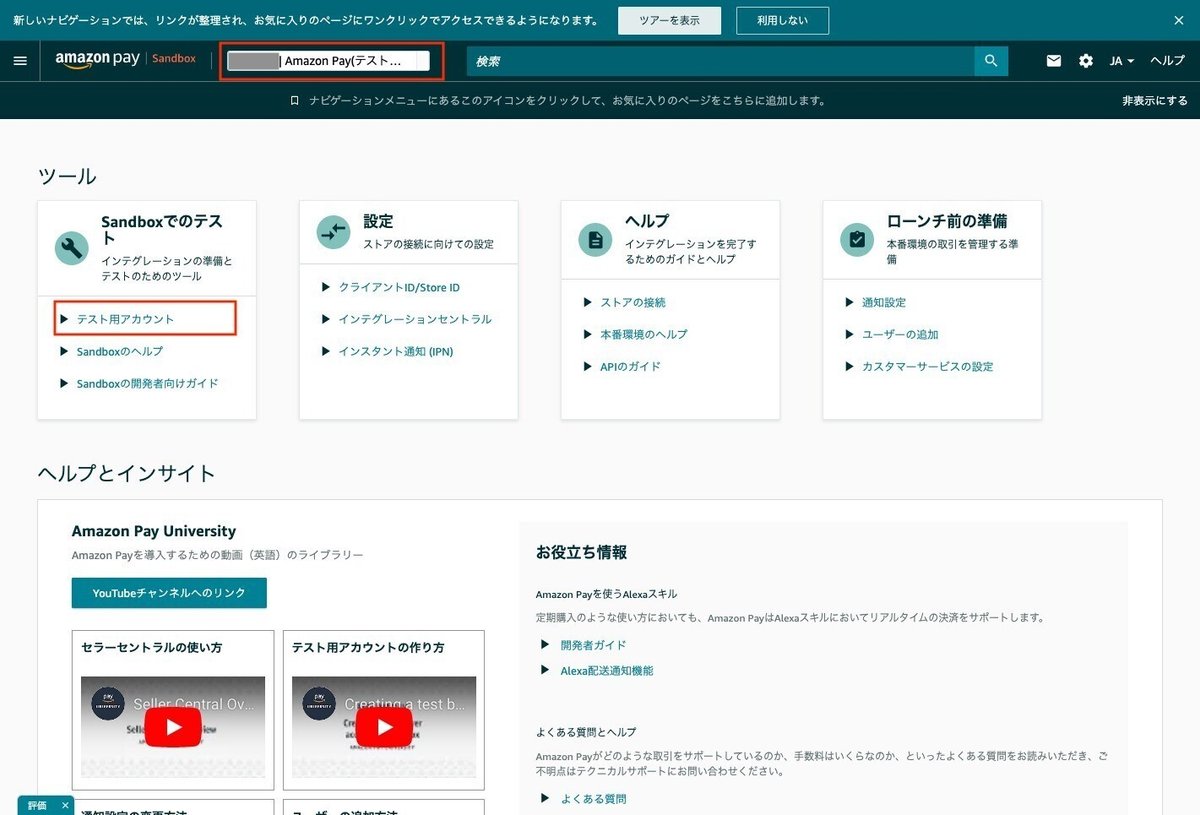The height and width of the screenshot is (815, 1200).
Task: Open ストアの接続 link
Action: (633, 302)
